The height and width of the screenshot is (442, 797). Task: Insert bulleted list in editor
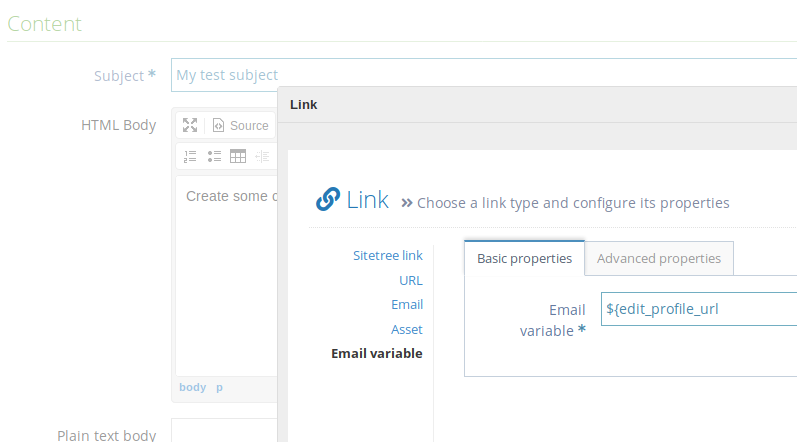214,156
